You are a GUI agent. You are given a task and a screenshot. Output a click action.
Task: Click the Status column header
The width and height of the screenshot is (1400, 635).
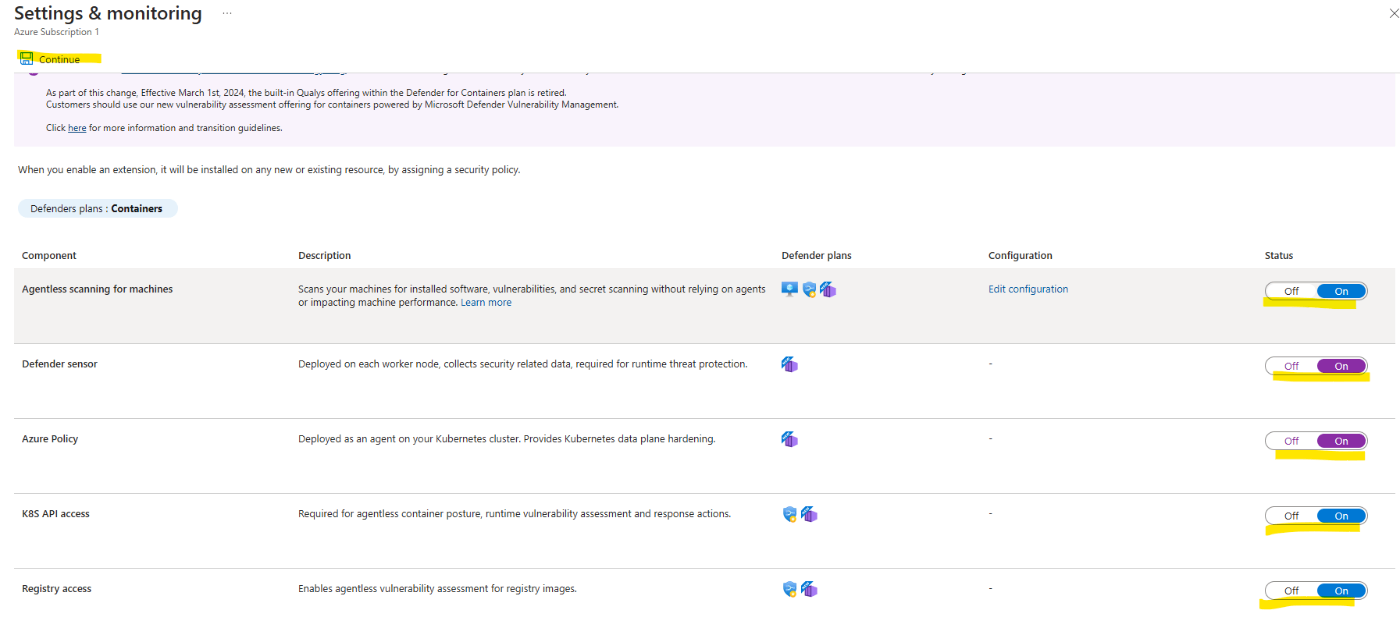click(1279, 255)
